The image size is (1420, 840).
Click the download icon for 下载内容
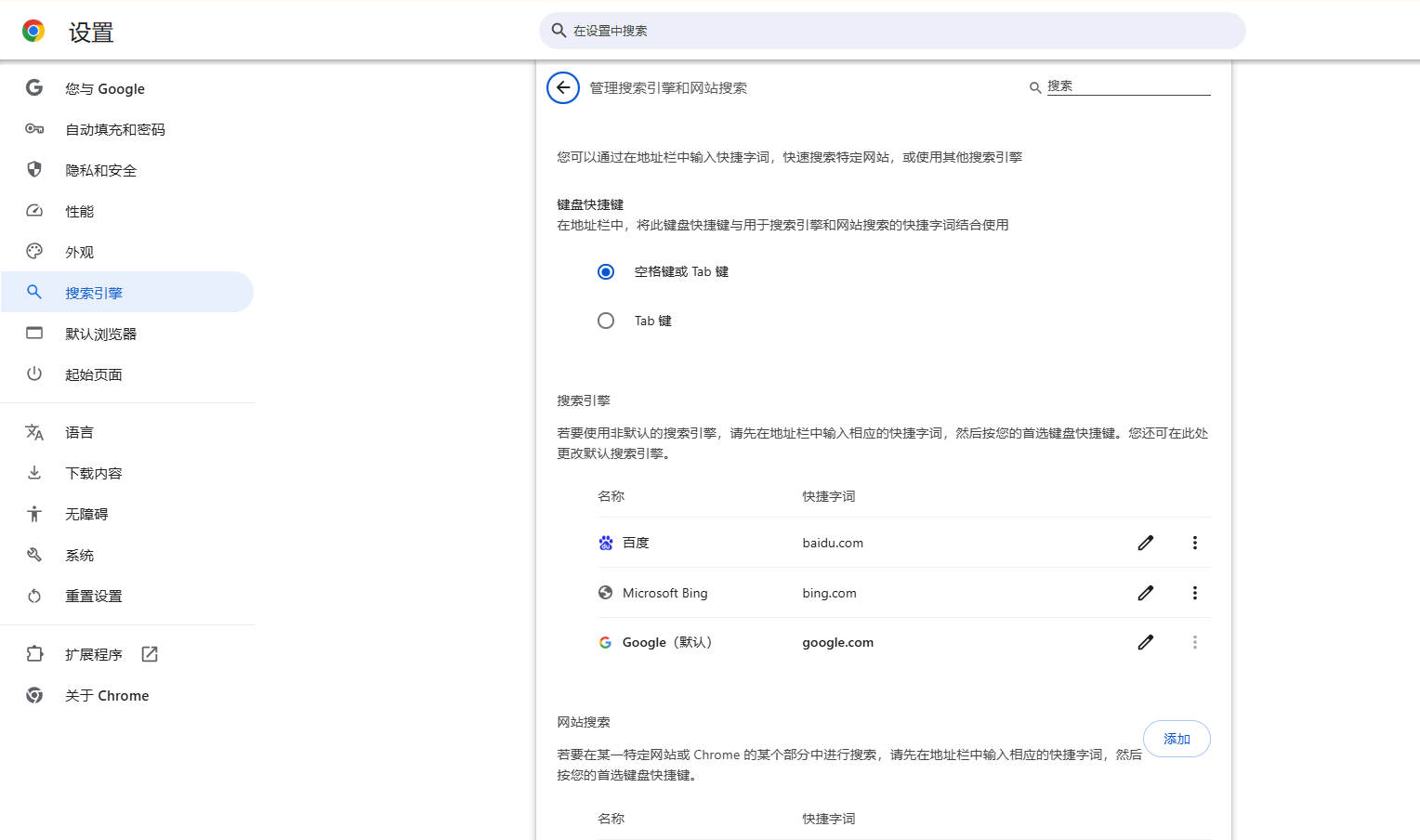[34, 472]
